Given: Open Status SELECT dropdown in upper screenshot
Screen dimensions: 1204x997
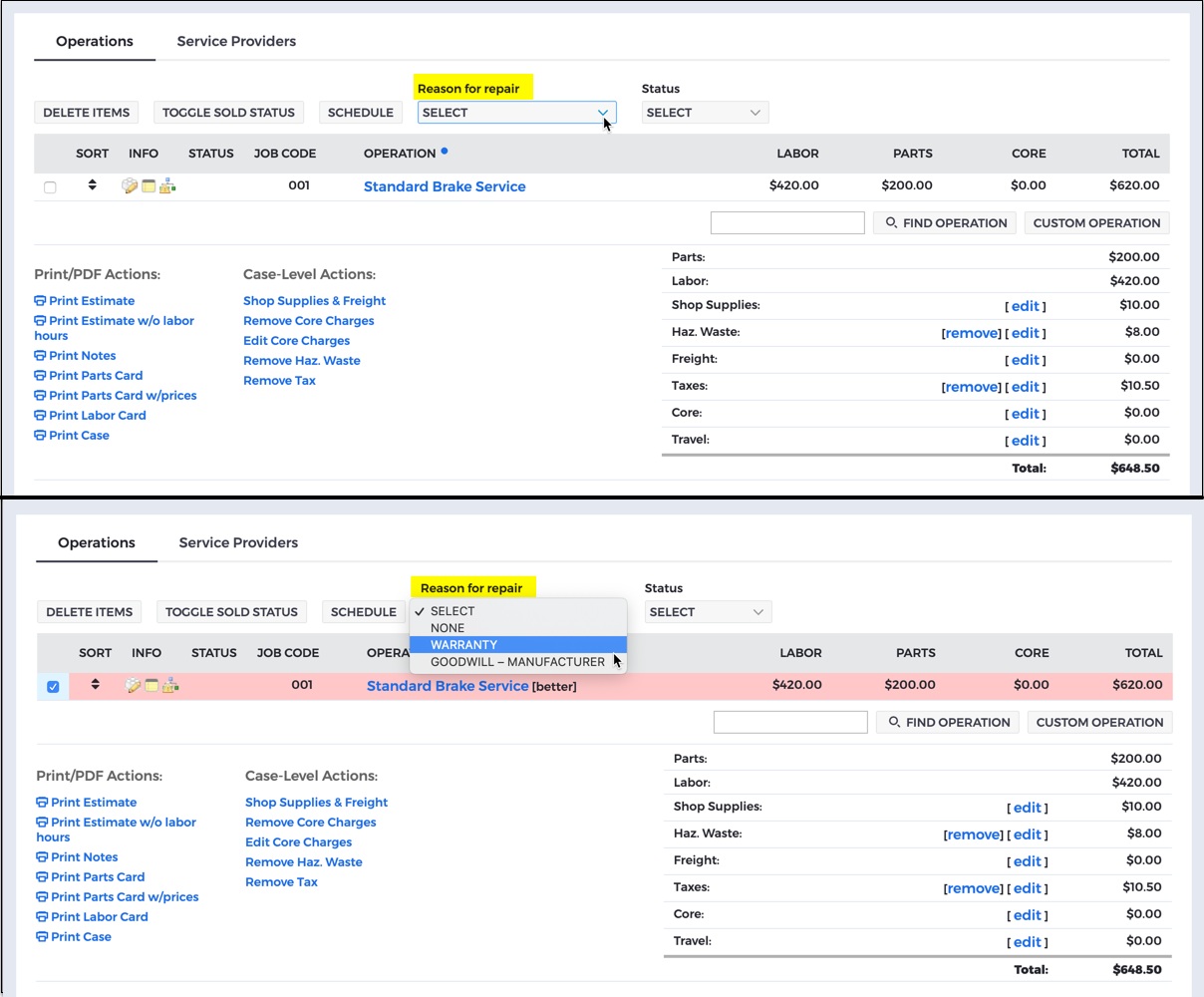Looking at the screenshot, I should point(705,113).
